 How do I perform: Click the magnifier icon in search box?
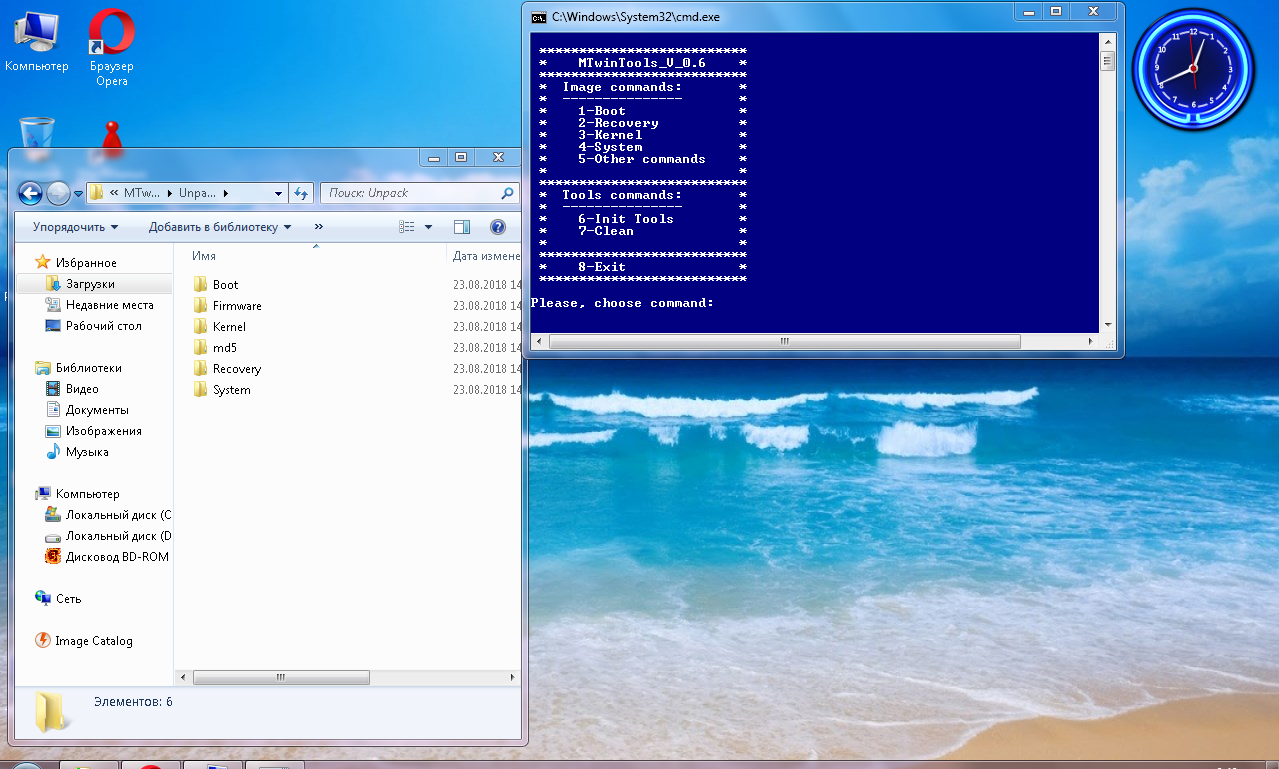507,193
